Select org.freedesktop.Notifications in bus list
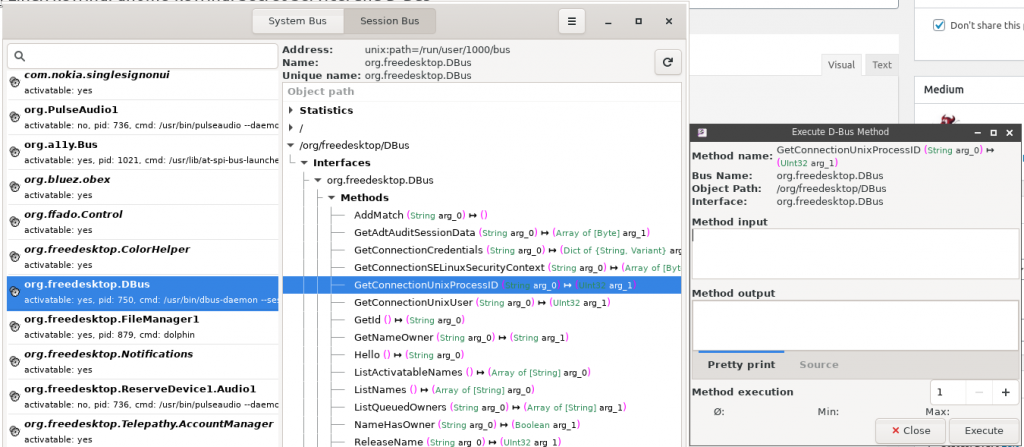Image resolution: width=1024 pixels, height=447 pixels. point(142,361)
